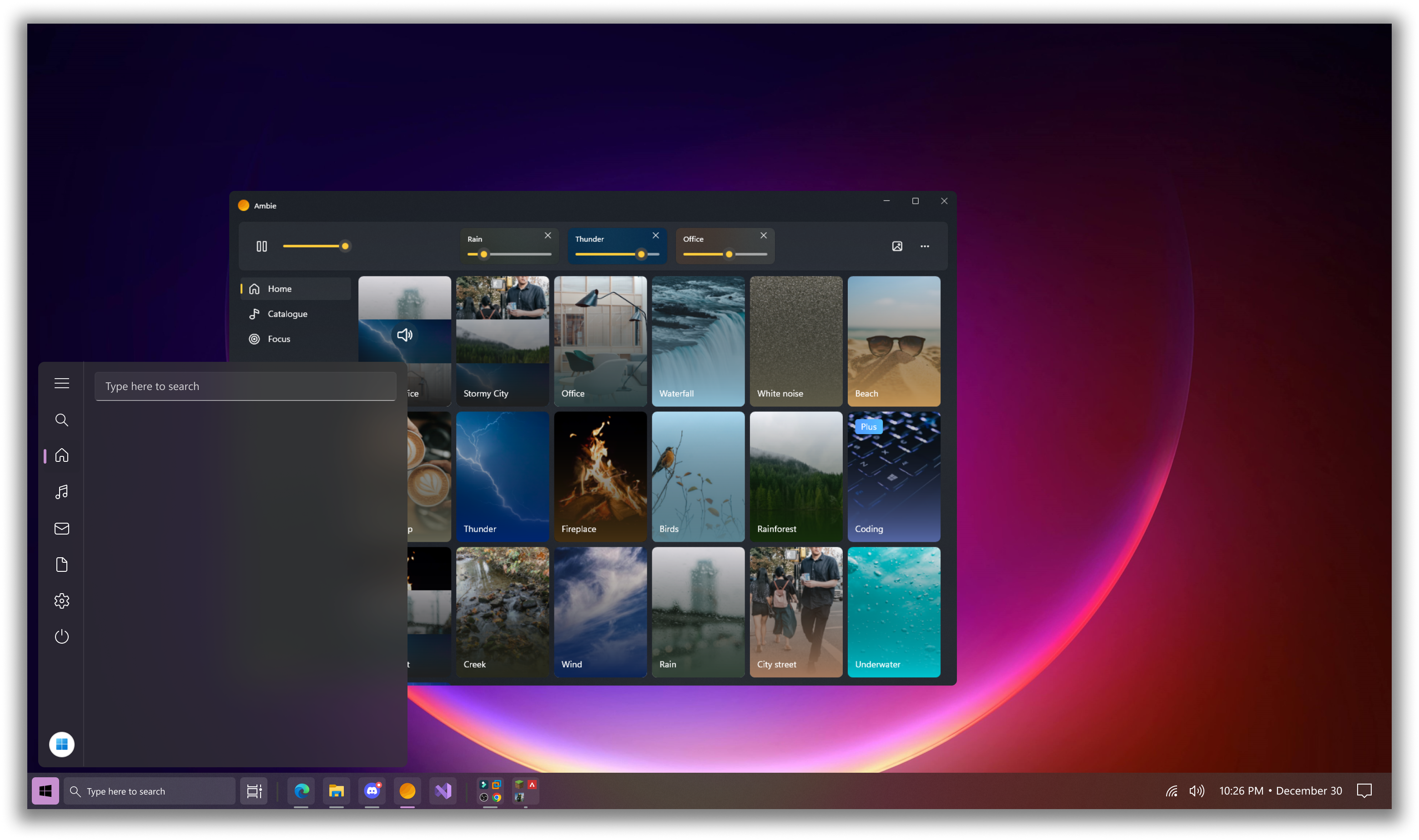Open the notification center icon
Image resolution: width=1419 pixels, height=840 pixels.
1364,791
